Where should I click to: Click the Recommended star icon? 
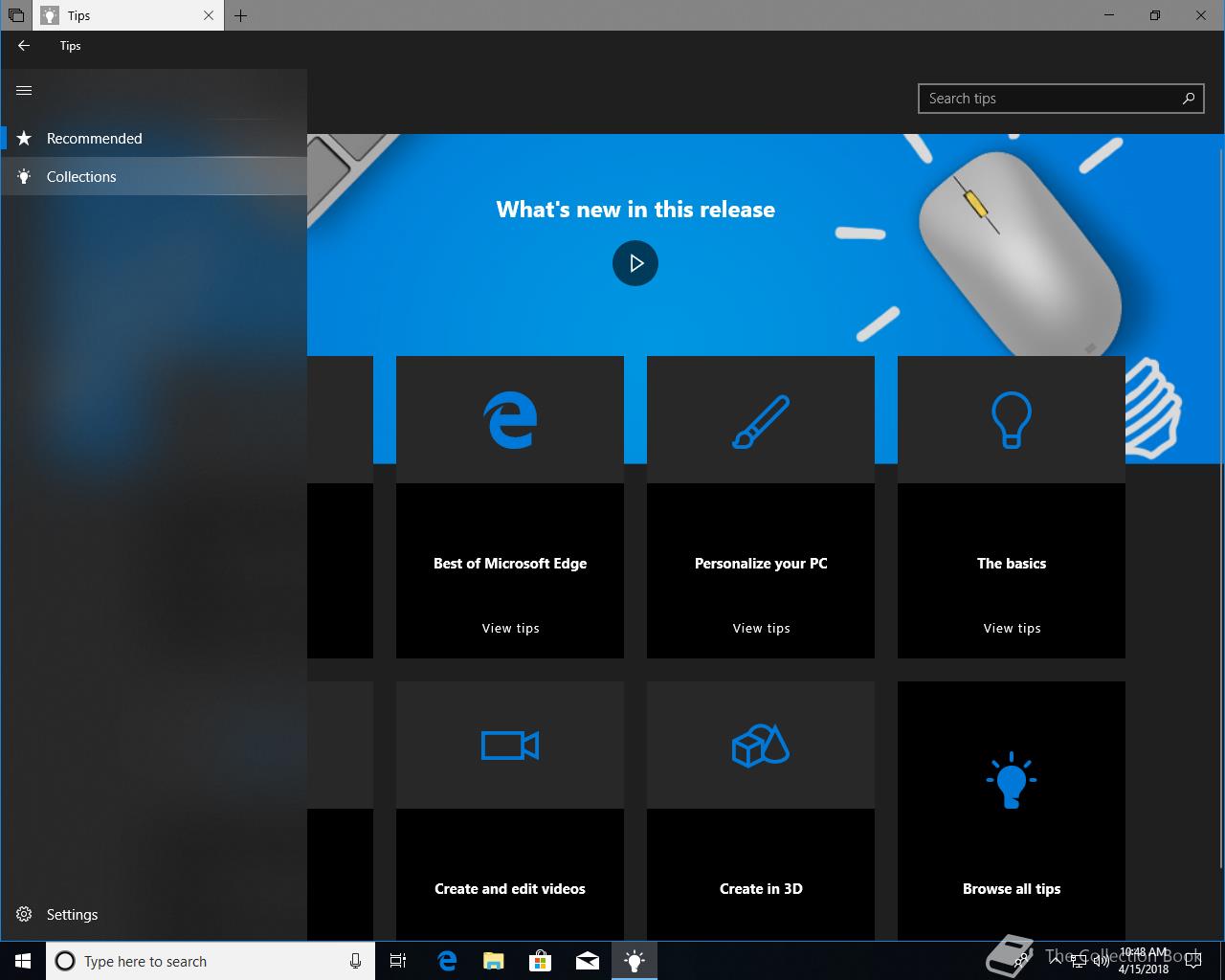point(24,138)
